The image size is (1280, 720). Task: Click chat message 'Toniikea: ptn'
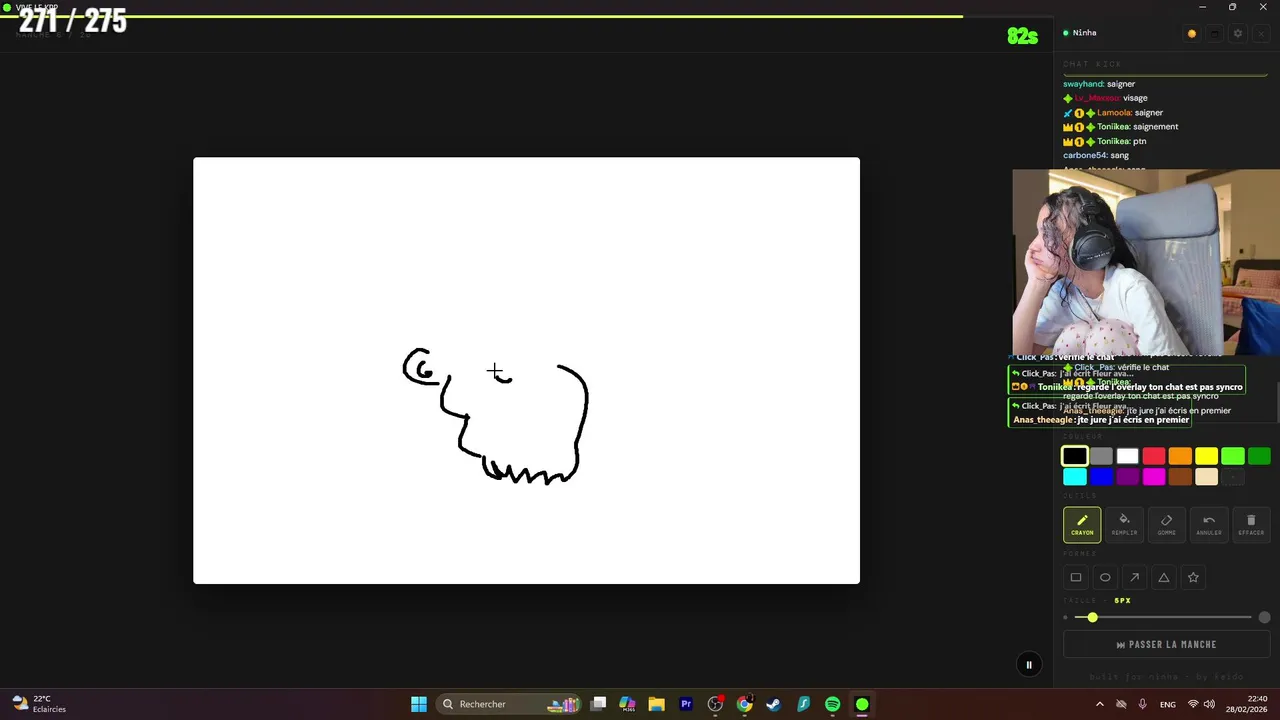[x=1104, y=141]
